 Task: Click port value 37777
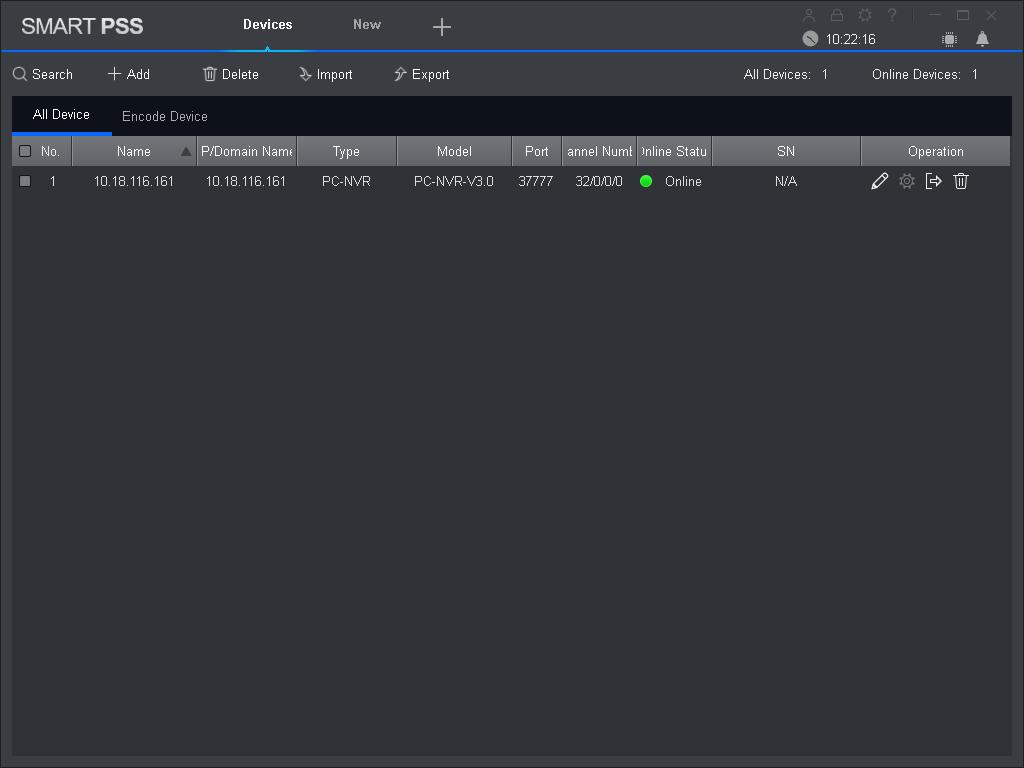pos(536,181)
